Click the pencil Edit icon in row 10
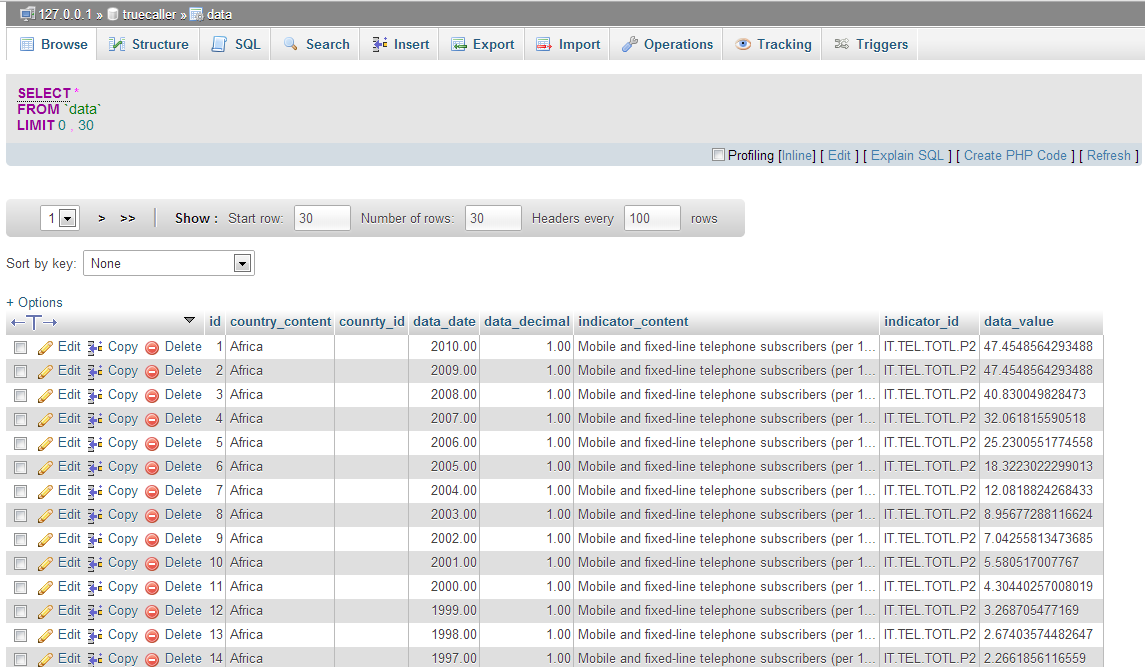The width and height of the screenshot is (1145, 667). (x=45, y=564)
